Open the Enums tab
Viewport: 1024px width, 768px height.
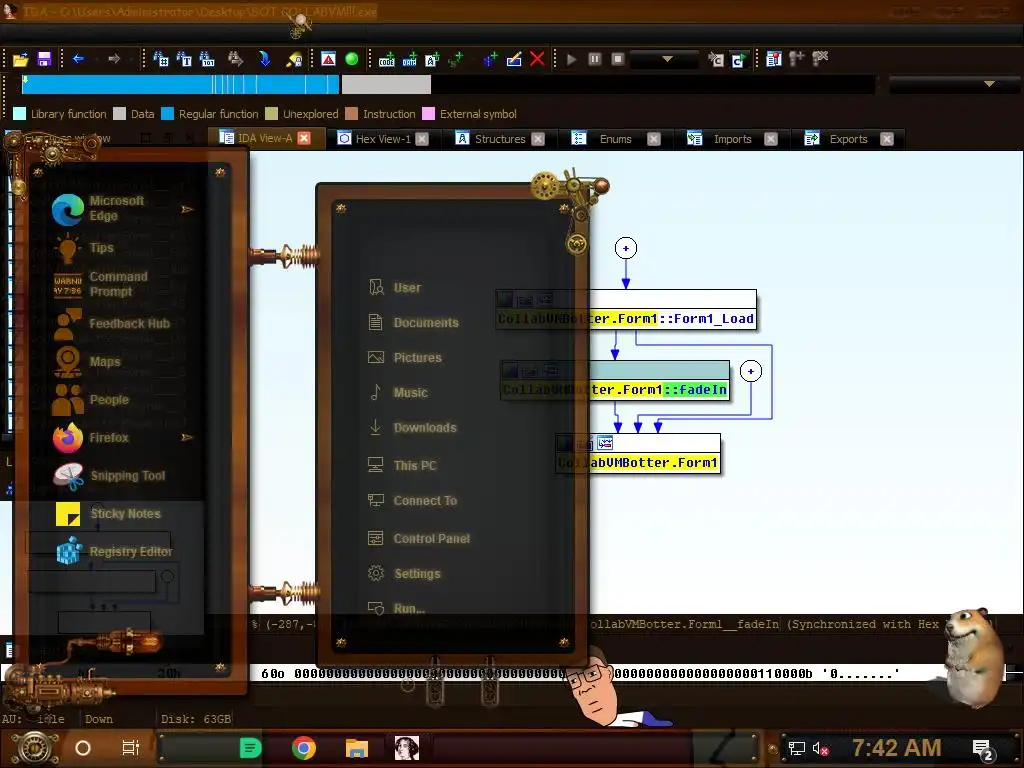pyautogui.click(x=615, y=138)
